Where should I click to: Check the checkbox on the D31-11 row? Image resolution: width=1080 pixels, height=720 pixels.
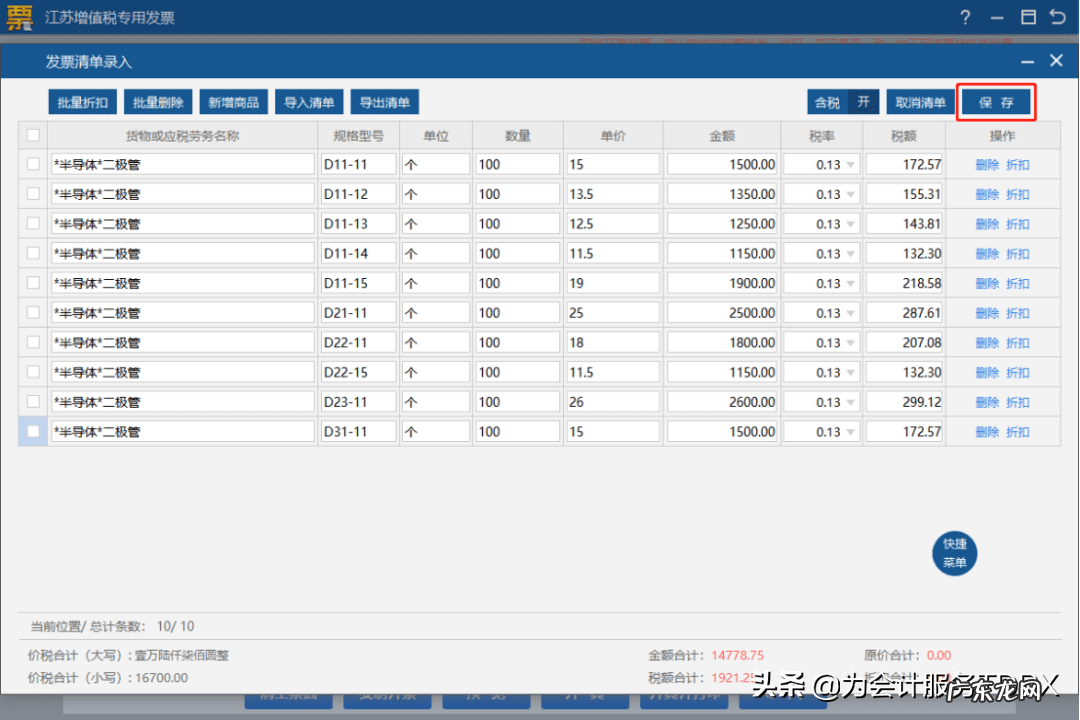click(33, 431)
